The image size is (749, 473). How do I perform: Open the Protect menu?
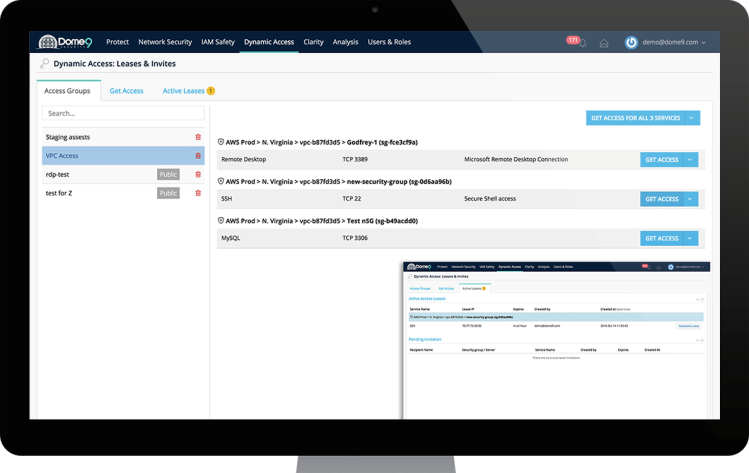118,42
